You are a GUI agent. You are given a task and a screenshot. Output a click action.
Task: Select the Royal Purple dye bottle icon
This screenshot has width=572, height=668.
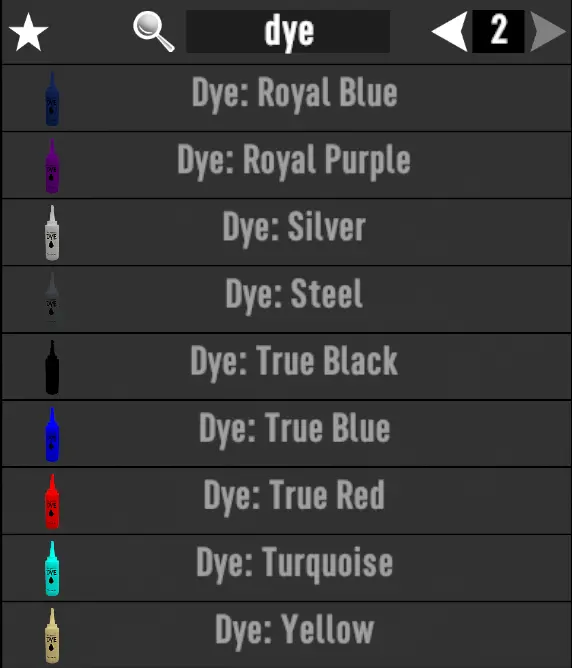(x=52, y=166)
